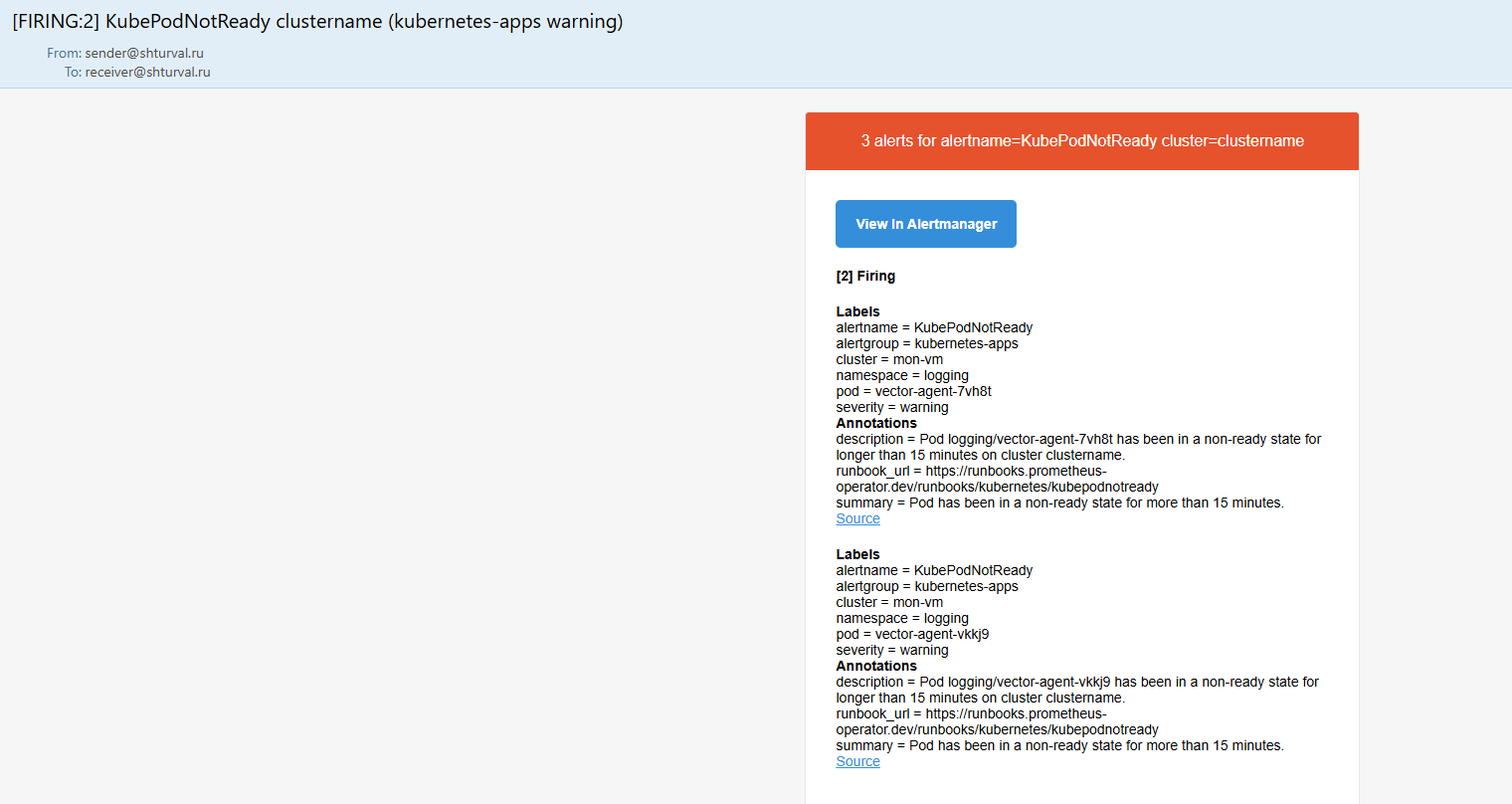Click the View In Alertmanager button
This screenshot has height=804, width=1512.
click(925, 224)
